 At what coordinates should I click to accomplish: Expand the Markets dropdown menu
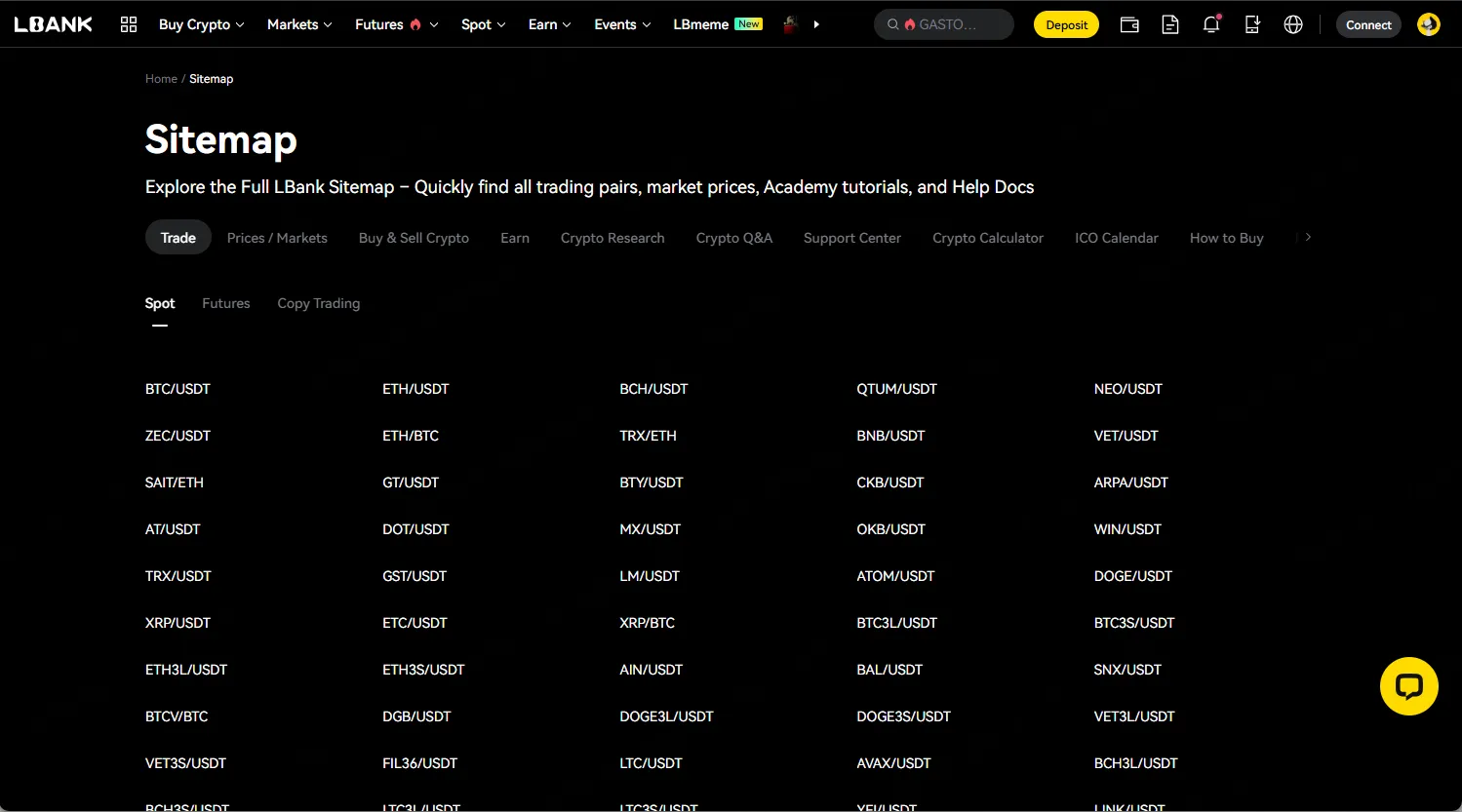(299, 24)
